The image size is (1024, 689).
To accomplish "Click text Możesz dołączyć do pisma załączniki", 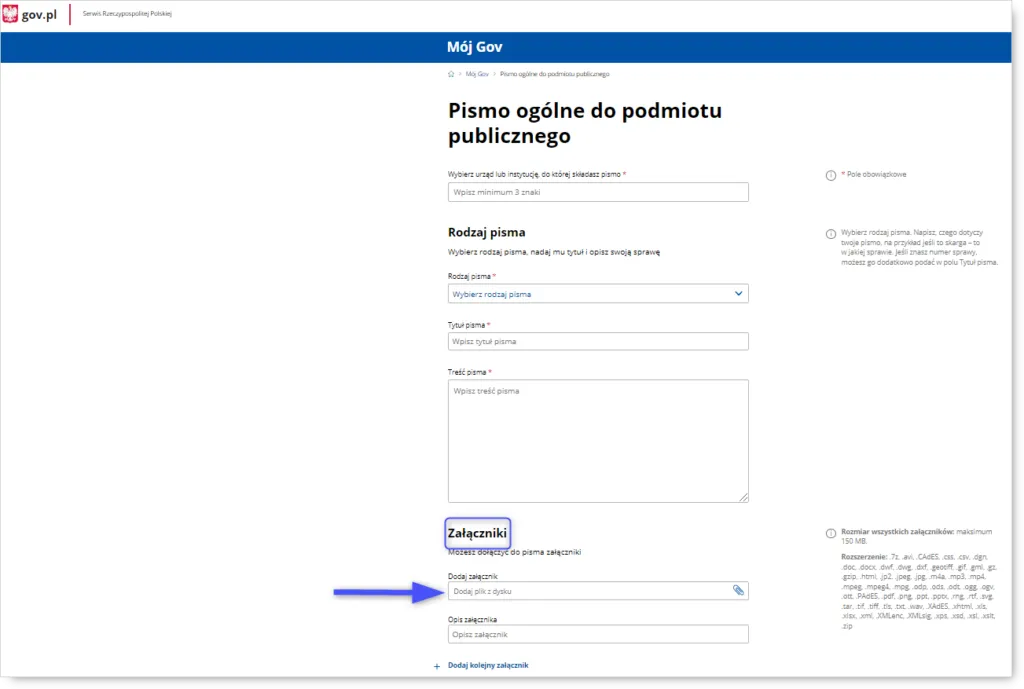I will 515,552.
